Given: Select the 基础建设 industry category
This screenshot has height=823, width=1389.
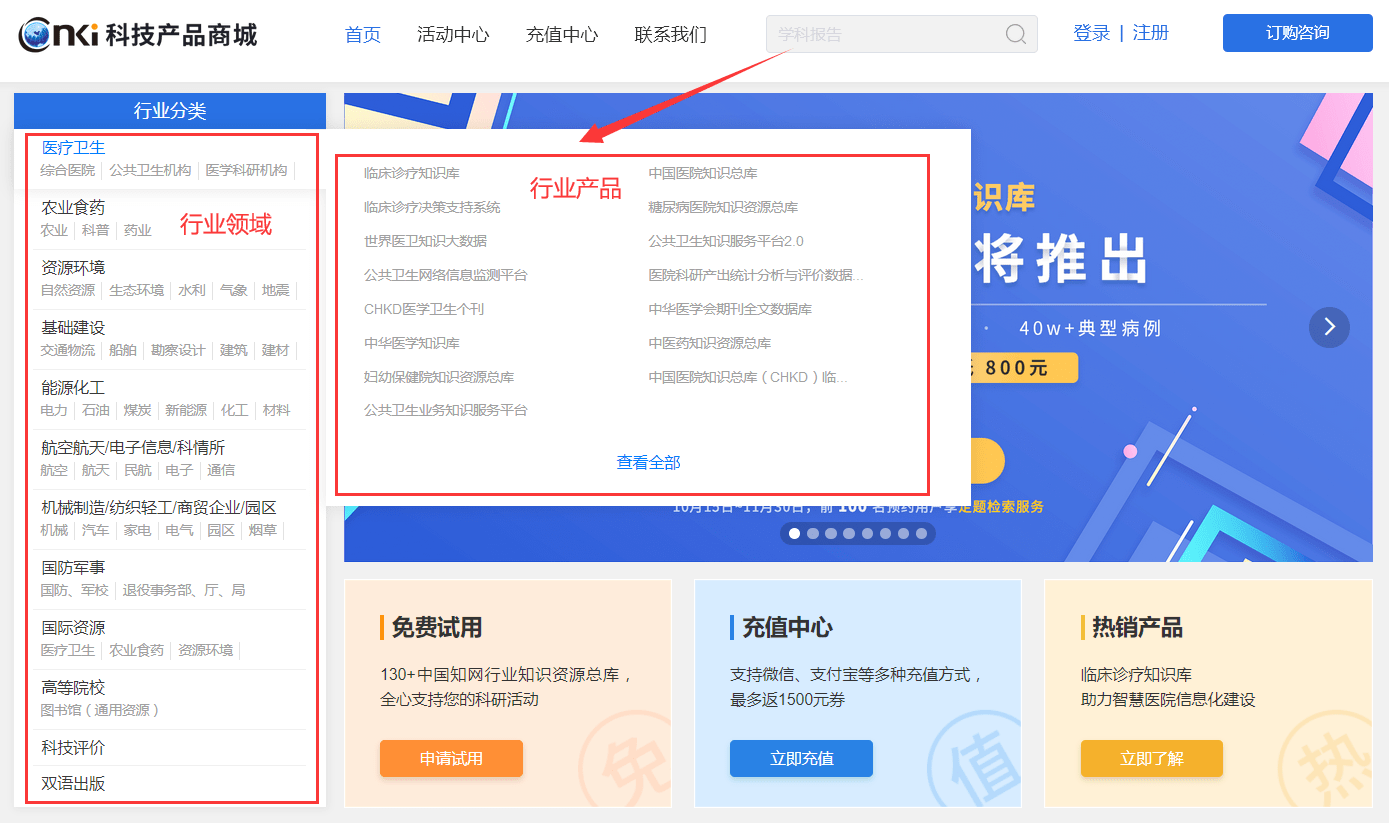Looking at the screenshot, I should click(73, 328).
